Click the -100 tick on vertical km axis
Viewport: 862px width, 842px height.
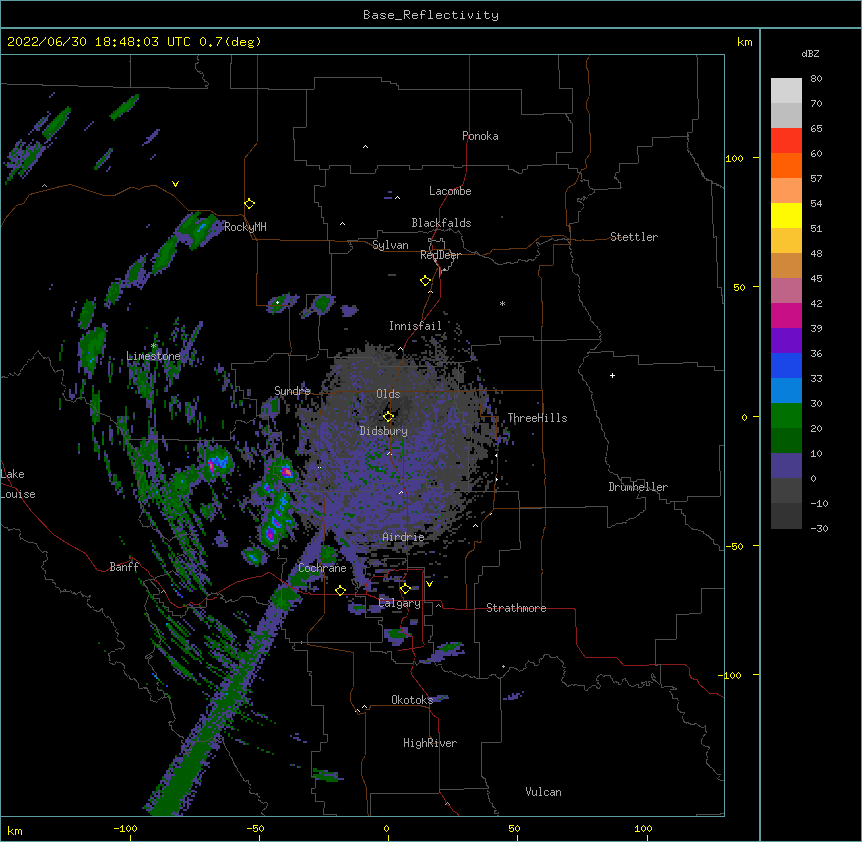tap(731, 675)
